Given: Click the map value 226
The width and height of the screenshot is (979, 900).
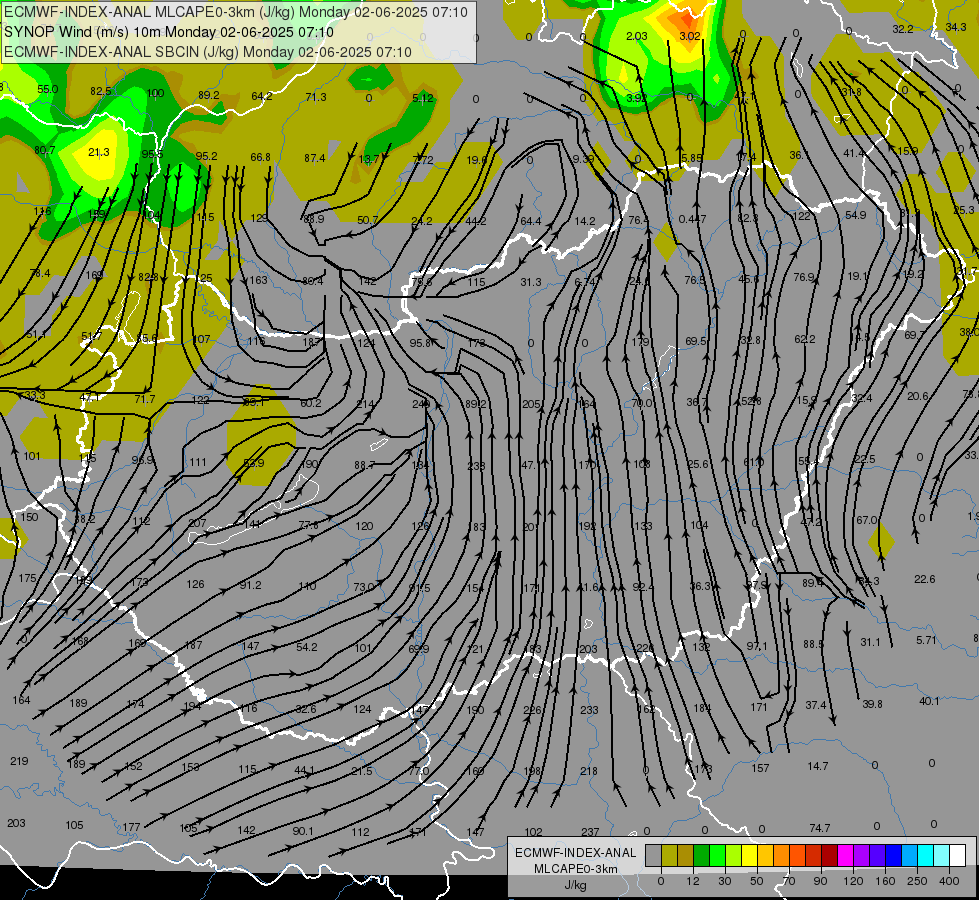Looking at the screenshot, I should 532,710.
